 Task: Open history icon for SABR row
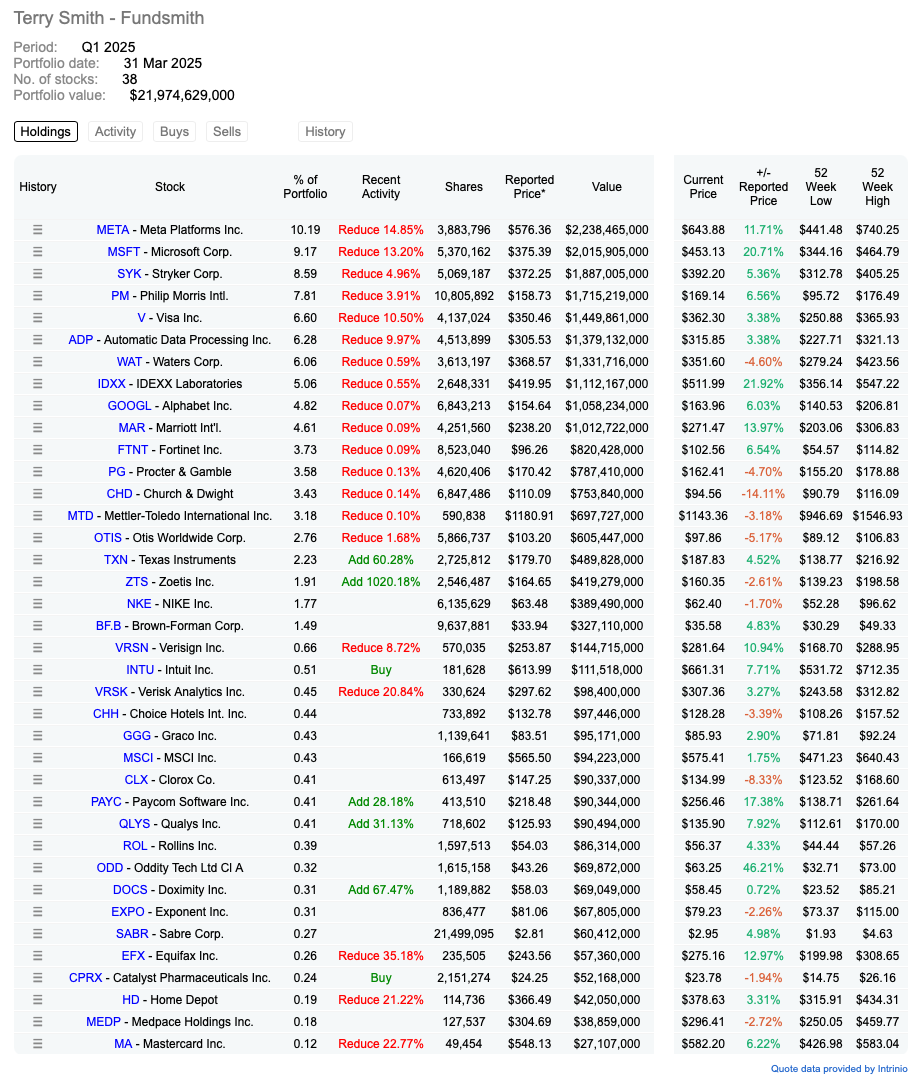(37, 934)
